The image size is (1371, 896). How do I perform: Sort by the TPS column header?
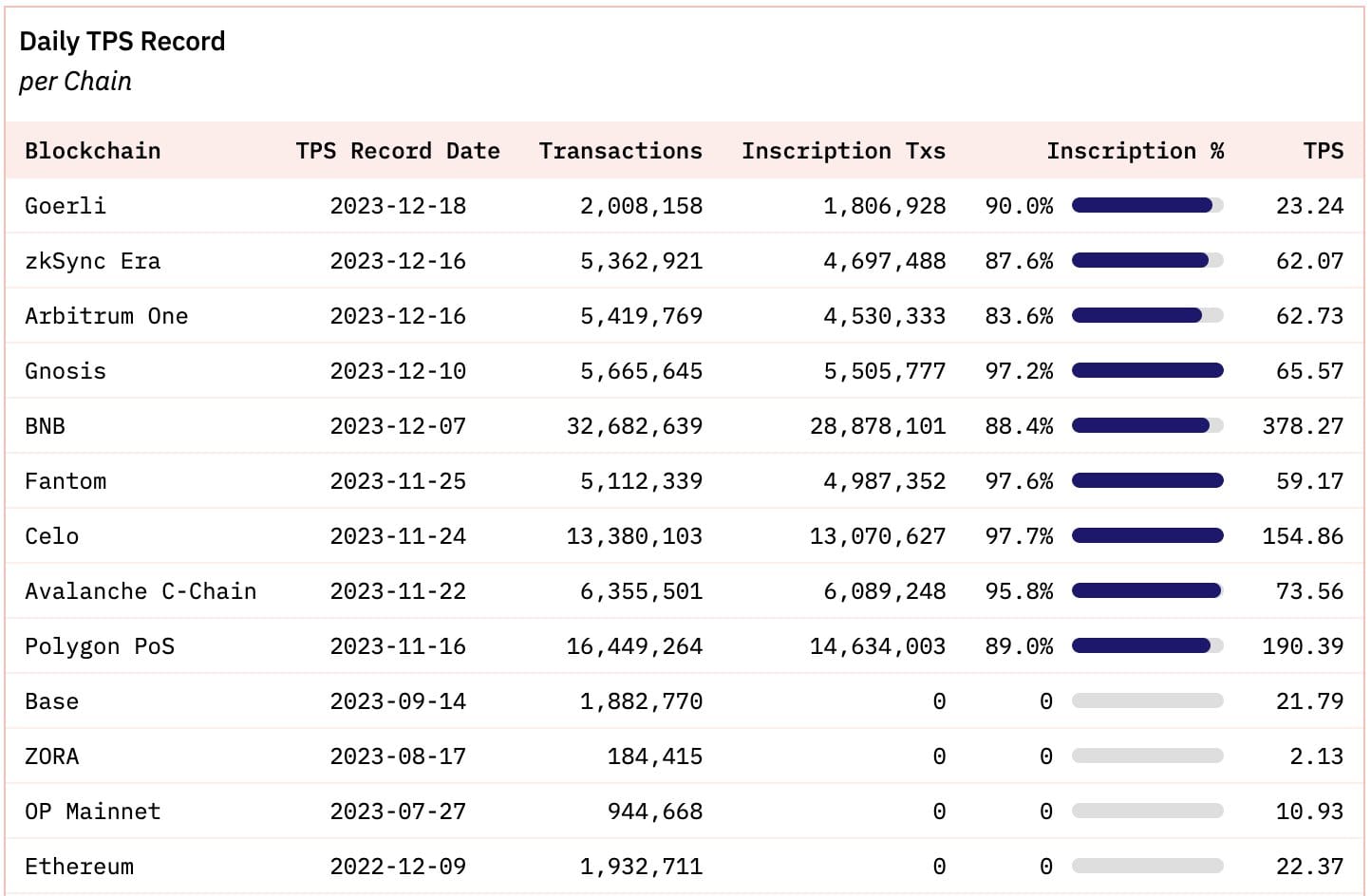[x=1323, y=151]
